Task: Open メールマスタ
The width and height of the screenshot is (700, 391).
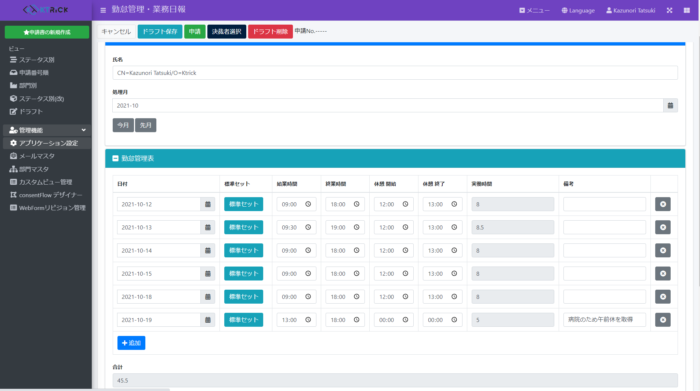Action: tap(32, 156)
